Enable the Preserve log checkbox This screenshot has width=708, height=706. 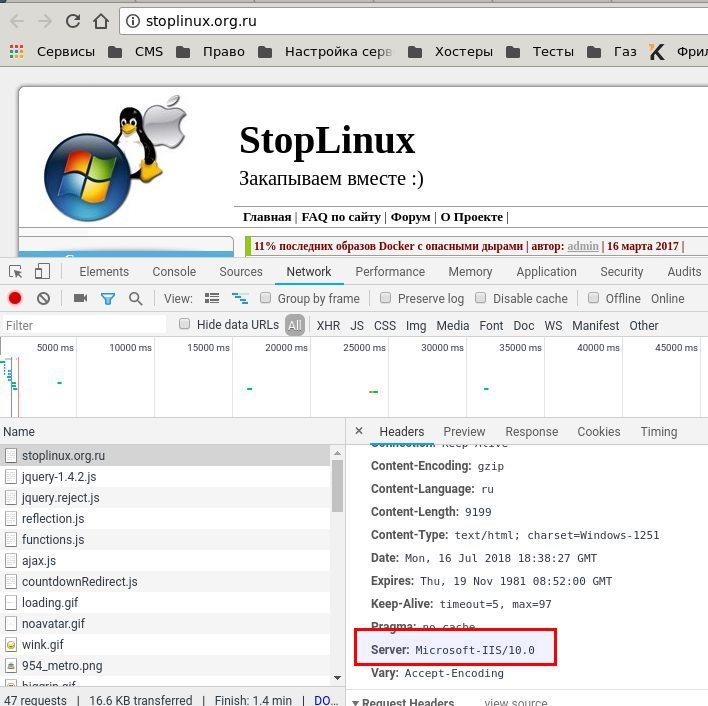[x=385, y=298]
